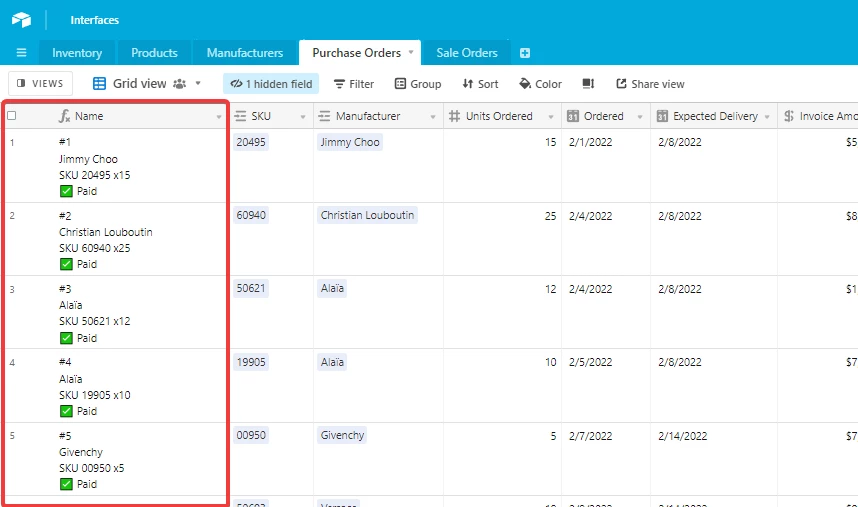Click the green Paid checkmark in row #2

pos(66,264)
